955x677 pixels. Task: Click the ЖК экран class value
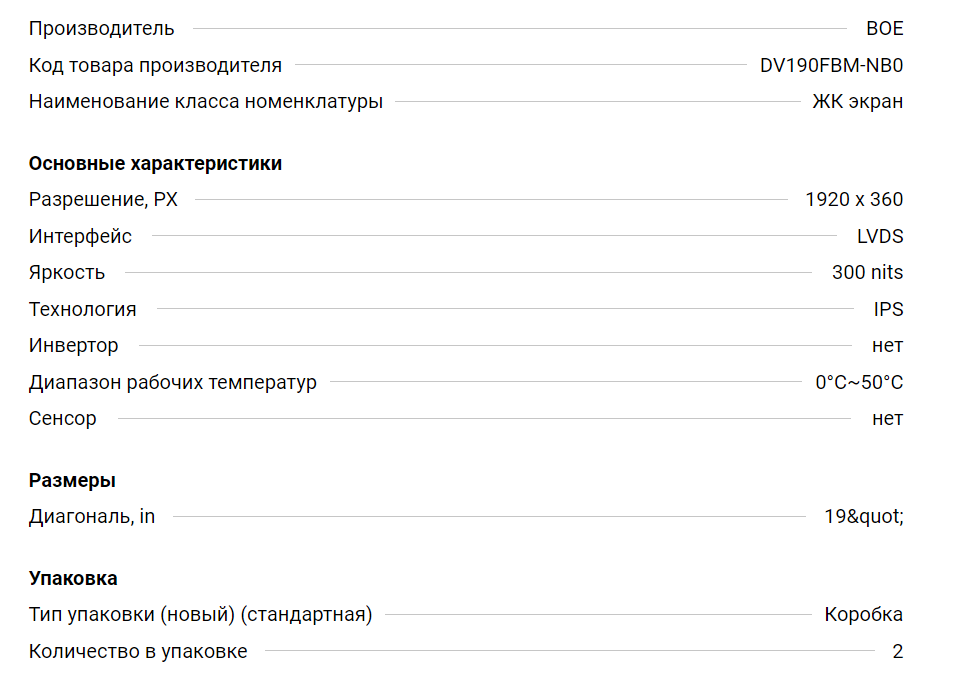click(857, 102)
